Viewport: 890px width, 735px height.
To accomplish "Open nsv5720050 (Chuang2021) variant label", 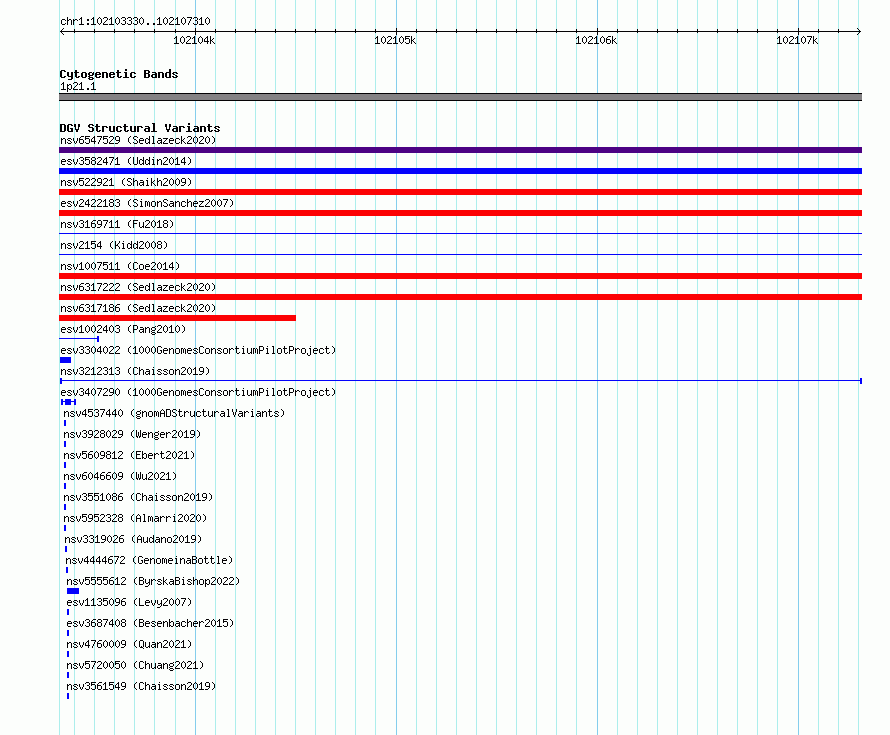I will click(x=135, y=665).
